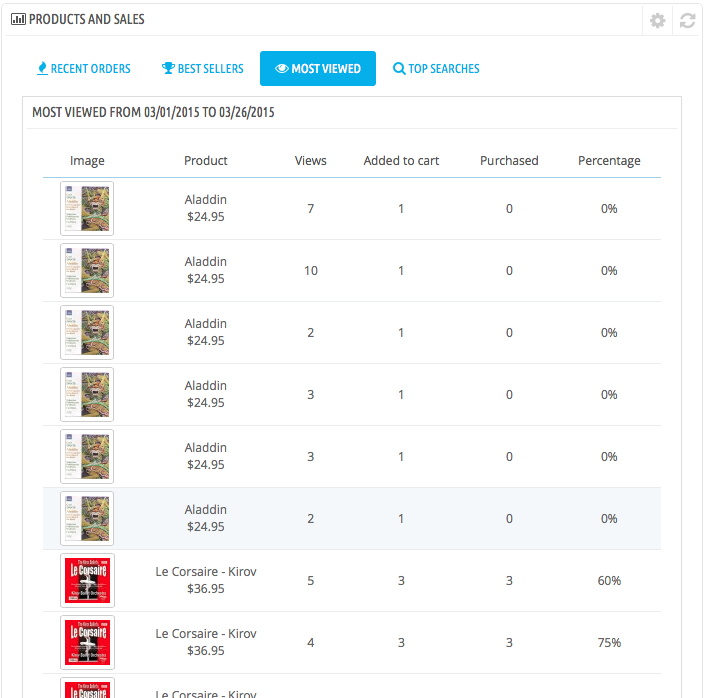This screenshot has width=705, height=698.
Task: Click the bar chart icon beside Products and Sales
Action: (x=18, y=19)
